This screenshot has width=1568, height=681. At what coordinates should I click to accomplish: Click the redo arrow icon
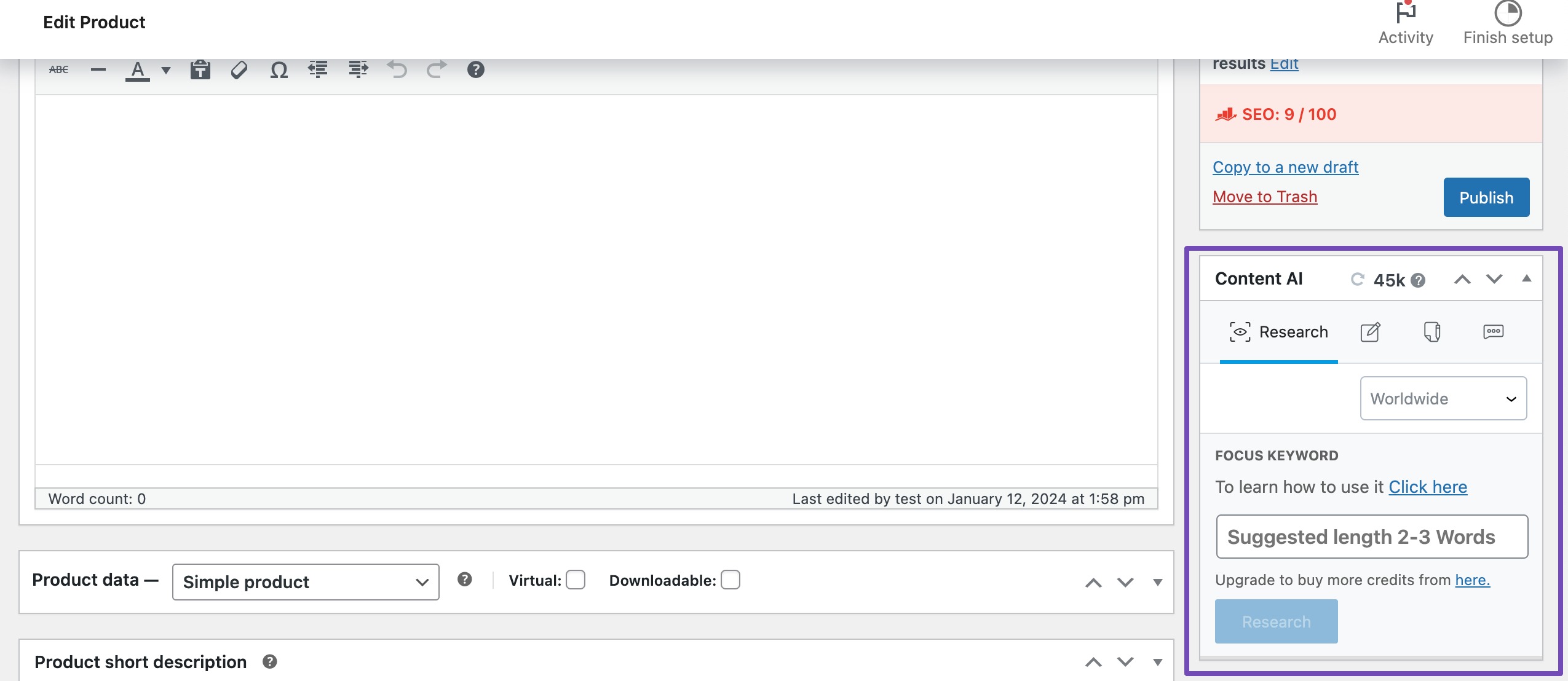pos(436,69)
